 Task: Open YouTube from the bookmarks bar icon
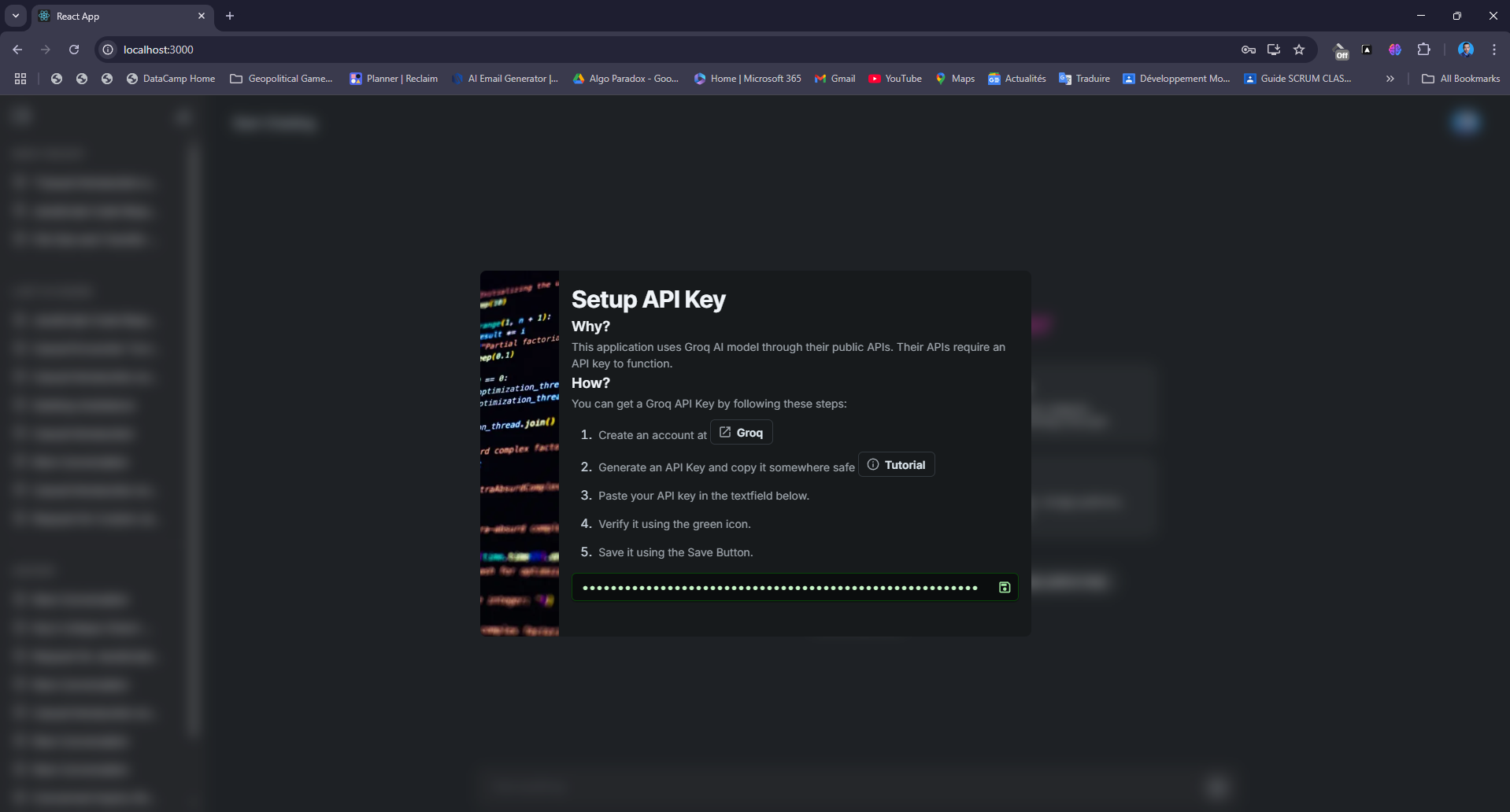point(875,78)
